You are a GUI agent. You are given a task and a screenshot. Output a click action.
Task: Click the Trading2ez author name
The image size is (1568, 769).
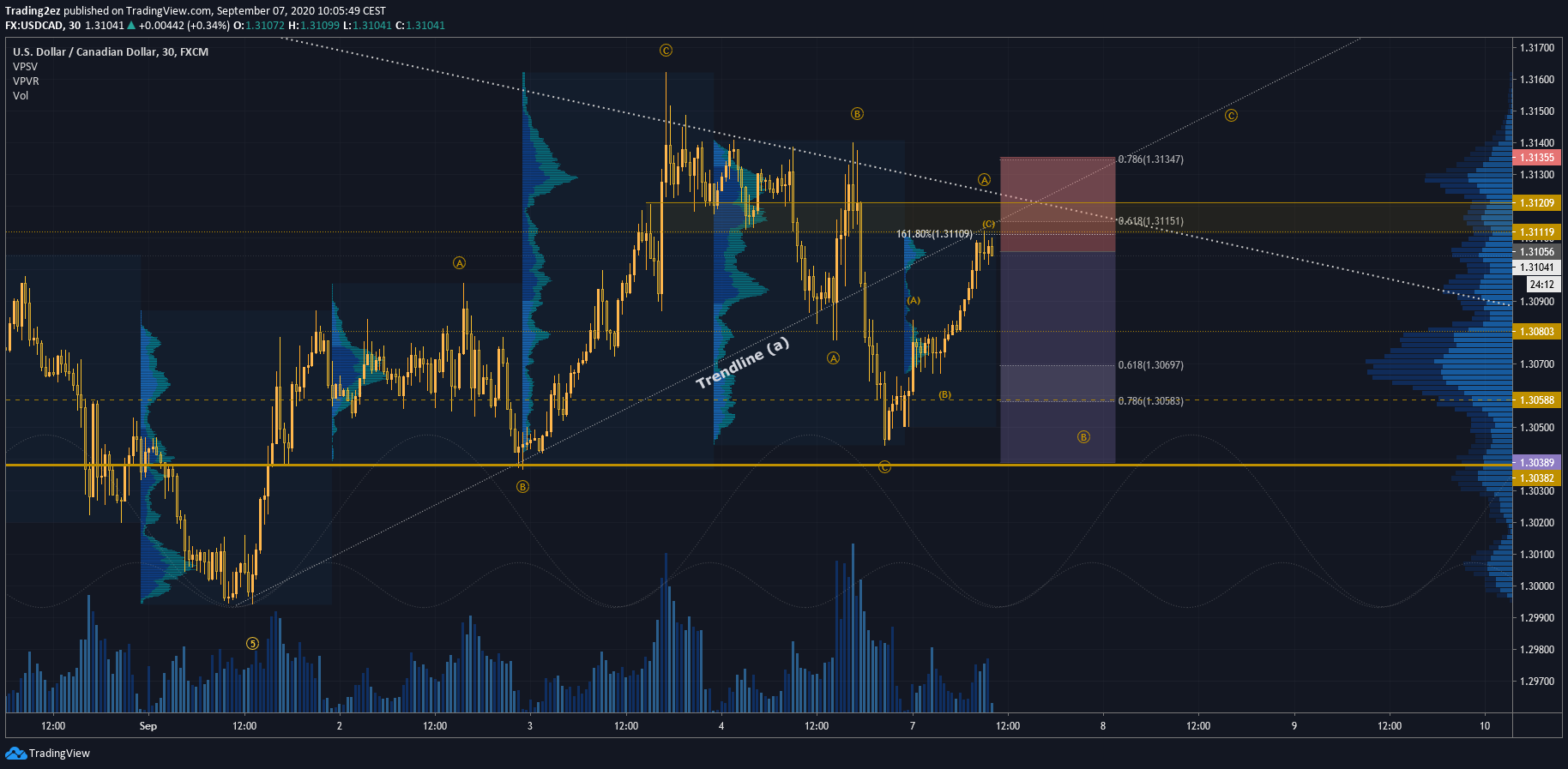pyautogui.click(x=33, y=11)
